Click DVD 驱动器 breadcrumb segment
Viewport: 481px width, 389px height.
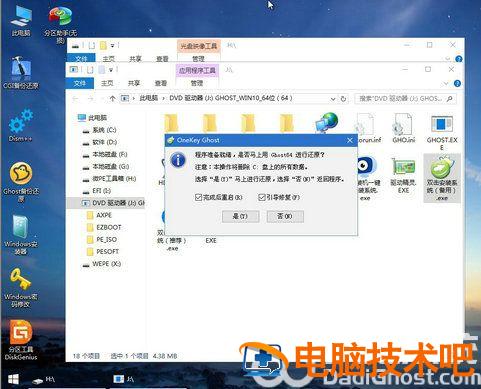click(x=231, y=98)
